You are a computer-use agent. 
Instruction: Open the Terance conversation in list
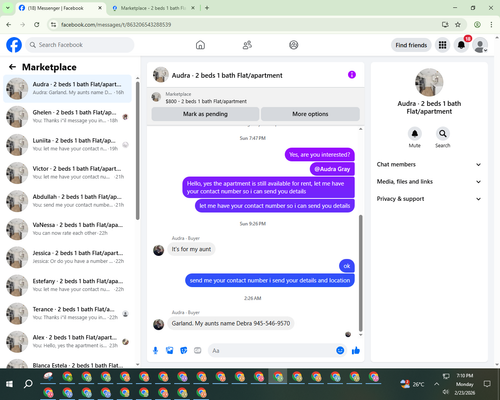tap(67, 313)
